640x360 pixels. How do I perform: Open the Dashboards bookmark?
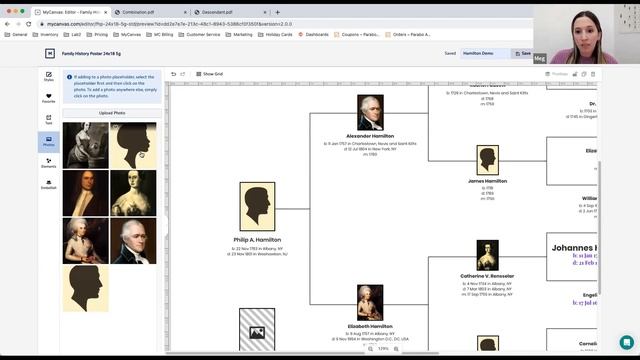click(313, 35)
